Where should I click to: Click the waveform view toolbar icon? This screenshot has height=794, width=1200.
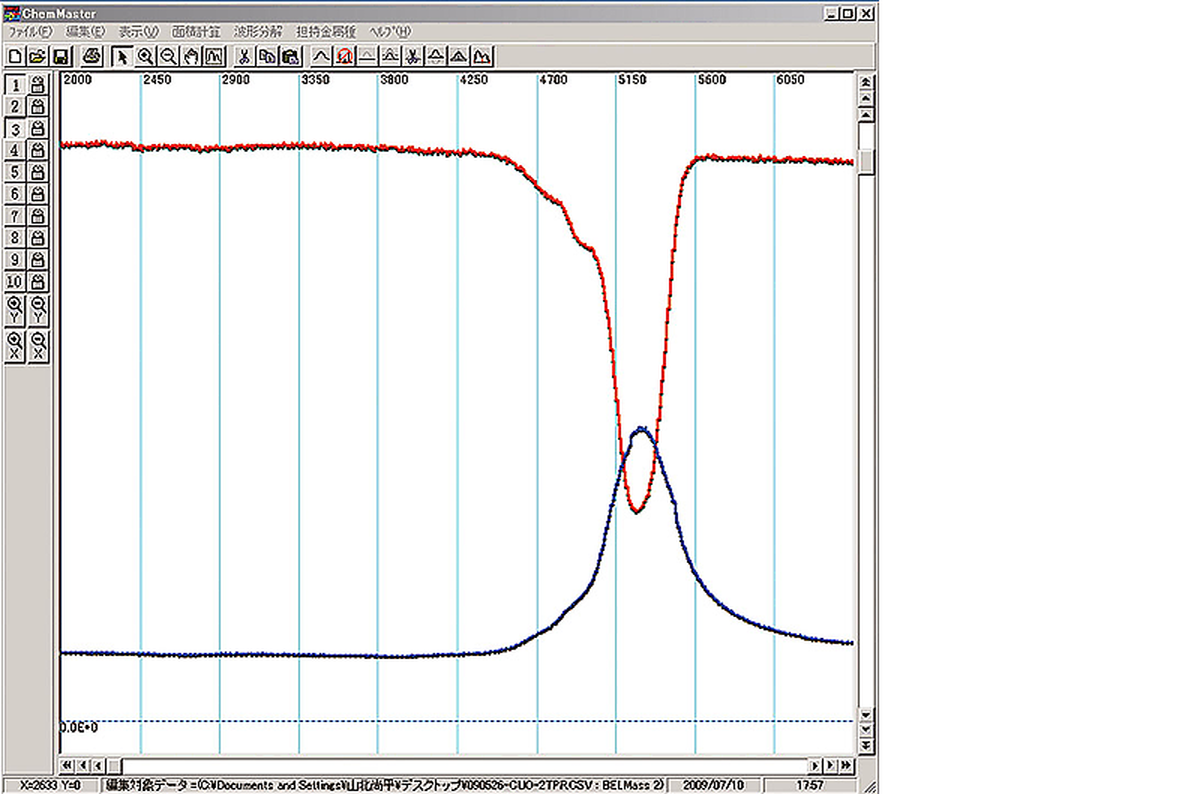pos(214,56)
